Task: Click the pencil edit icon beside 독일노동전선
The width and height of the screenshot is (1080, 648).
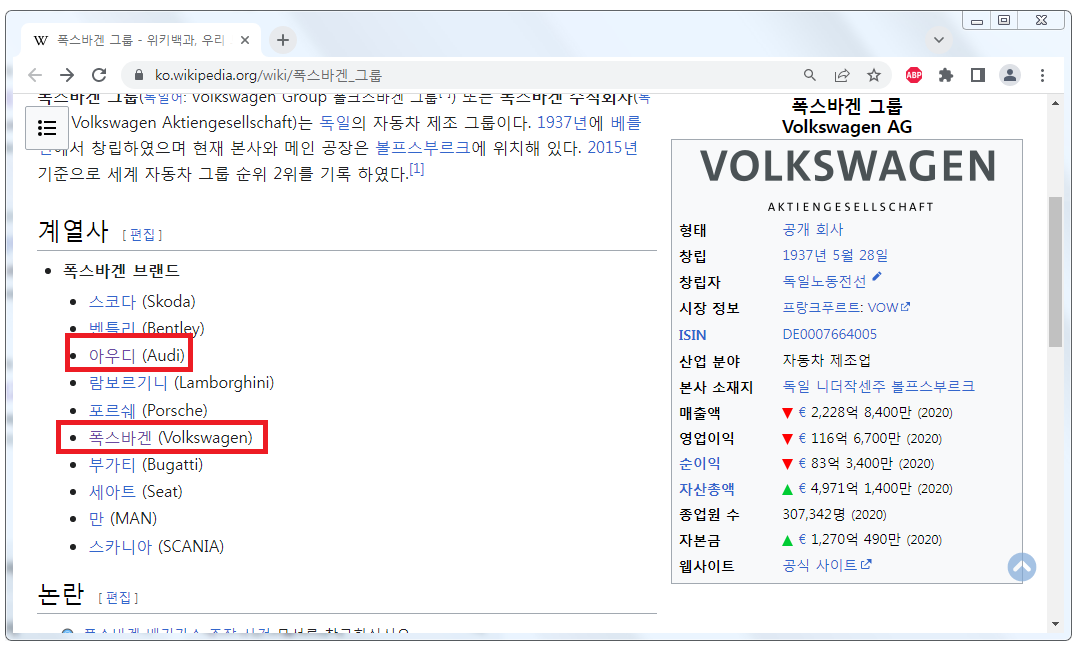Action: point(877,277)
